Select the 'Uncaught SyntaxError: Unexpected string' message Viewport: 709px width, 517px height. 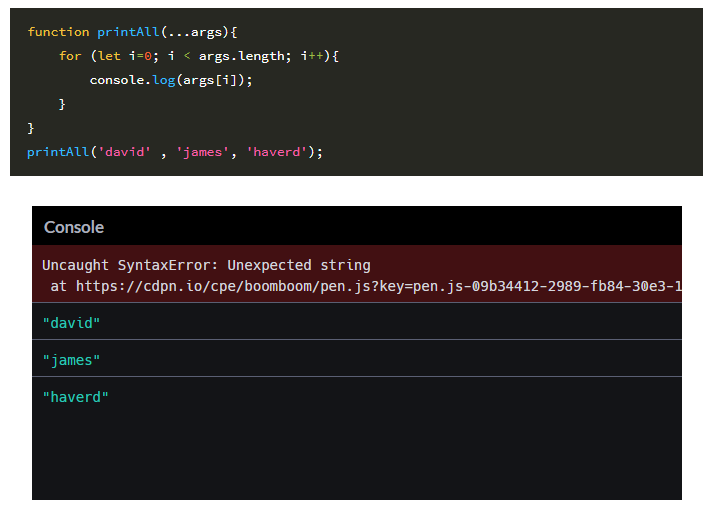[206, 265]
